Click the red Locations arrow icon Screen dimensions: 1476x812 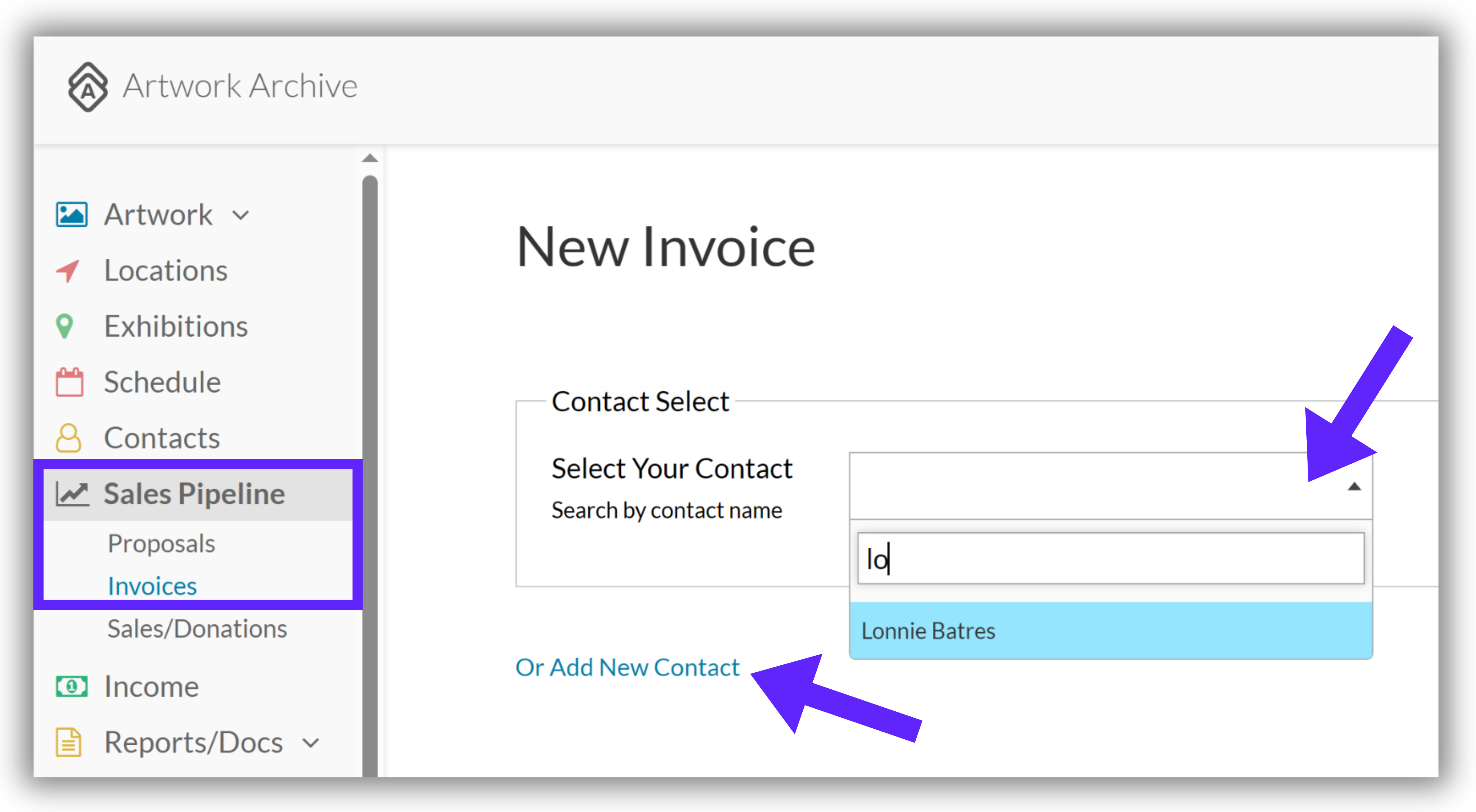coord(68,271)
